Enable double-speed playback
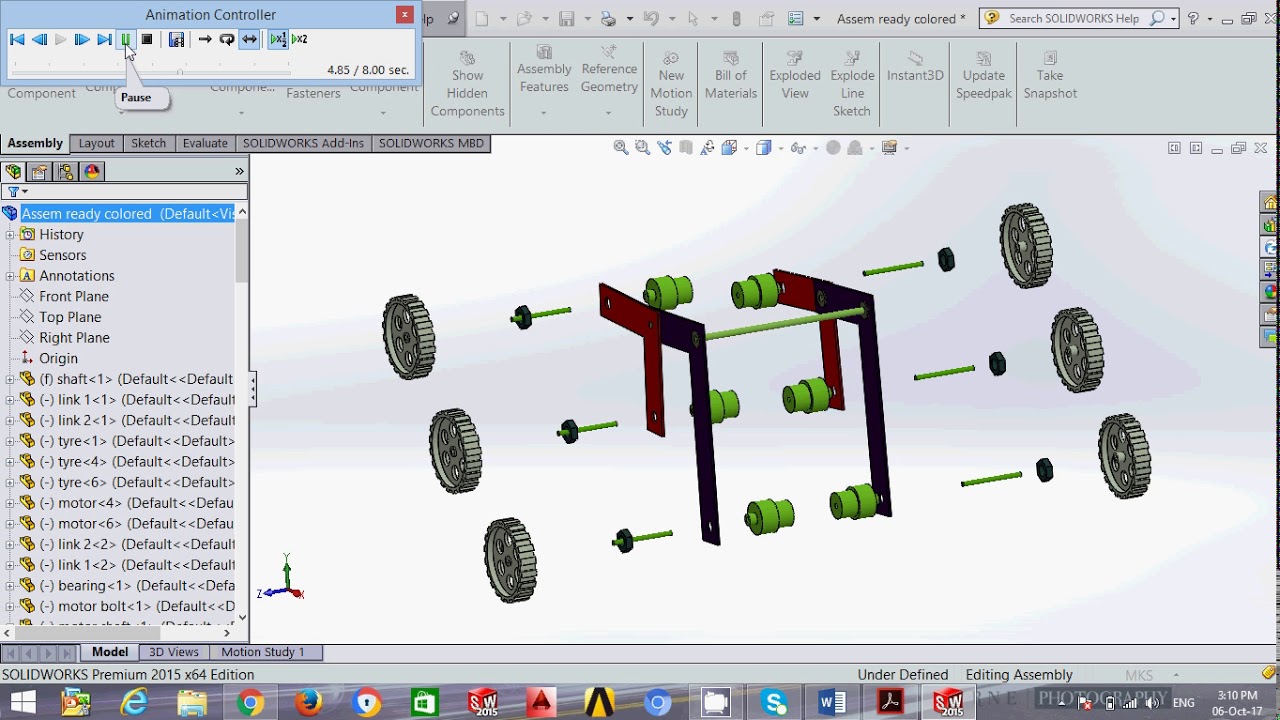This screenshot has height=720, width=1280. pyautogui.click(x=299, y=39)
